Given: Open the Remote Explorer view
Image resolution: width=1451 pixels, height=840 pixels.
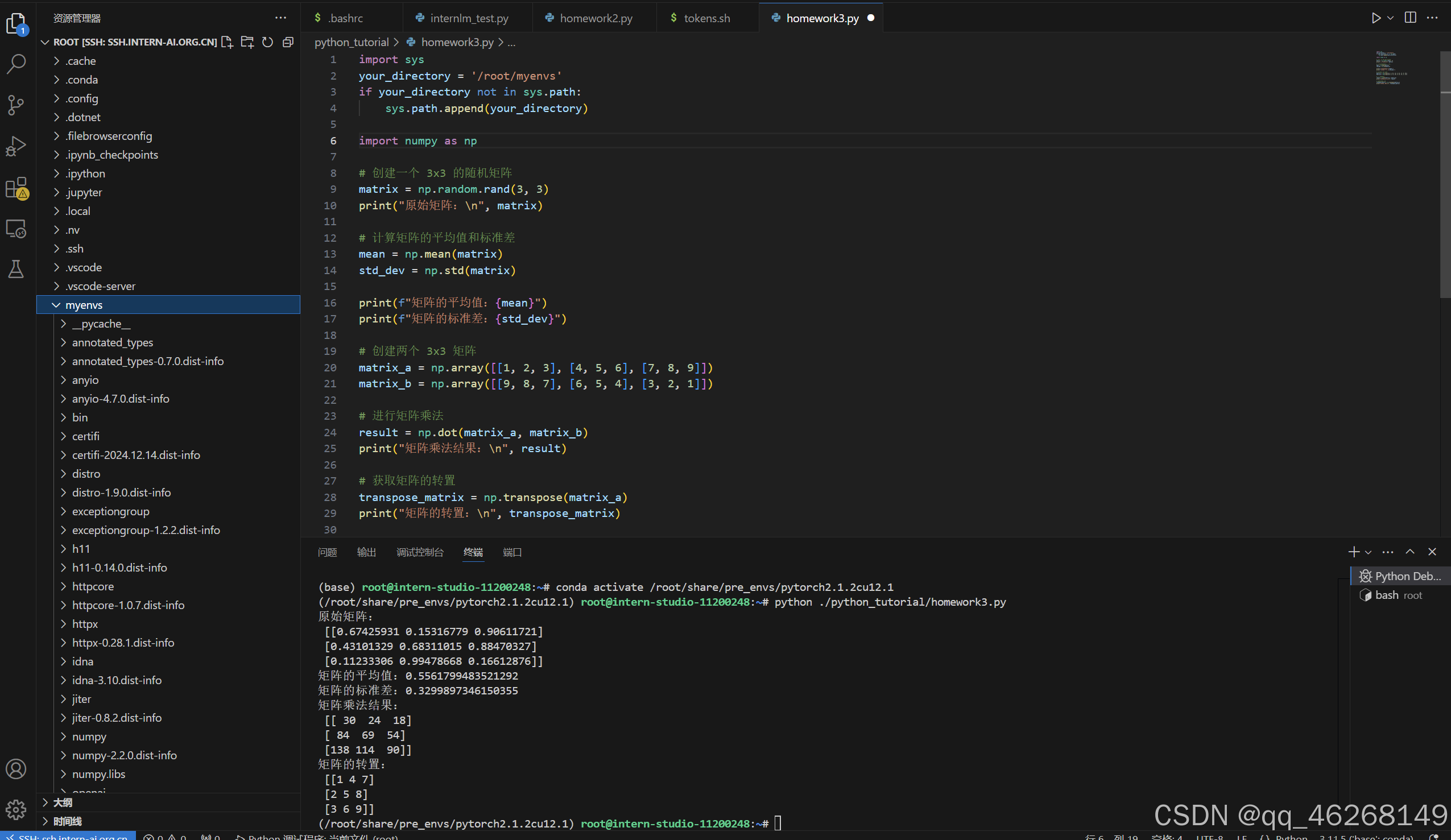Looking at the screenshot, I should 16,229.
